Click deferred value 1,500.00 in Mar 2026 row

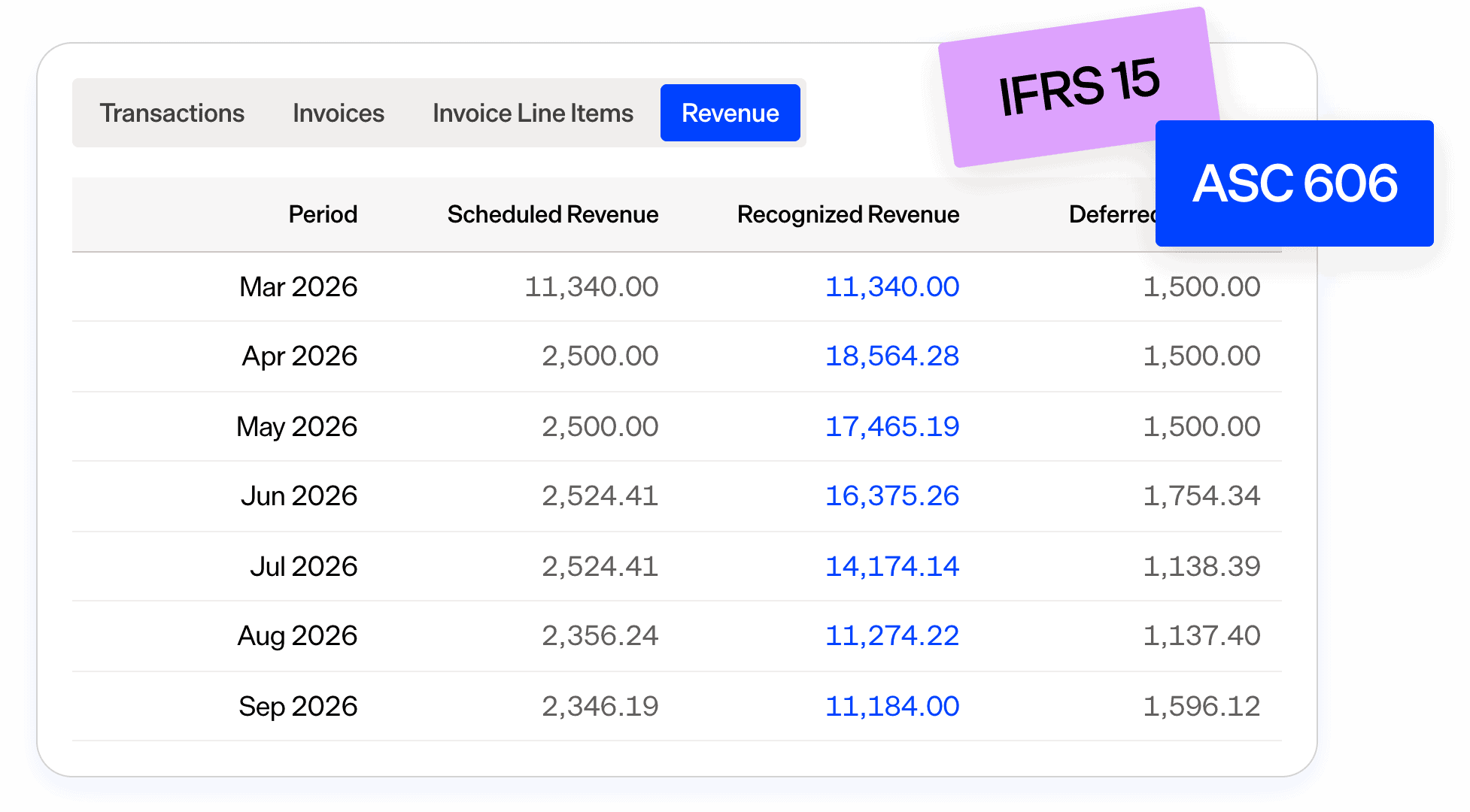click(x=1201, y=286)
